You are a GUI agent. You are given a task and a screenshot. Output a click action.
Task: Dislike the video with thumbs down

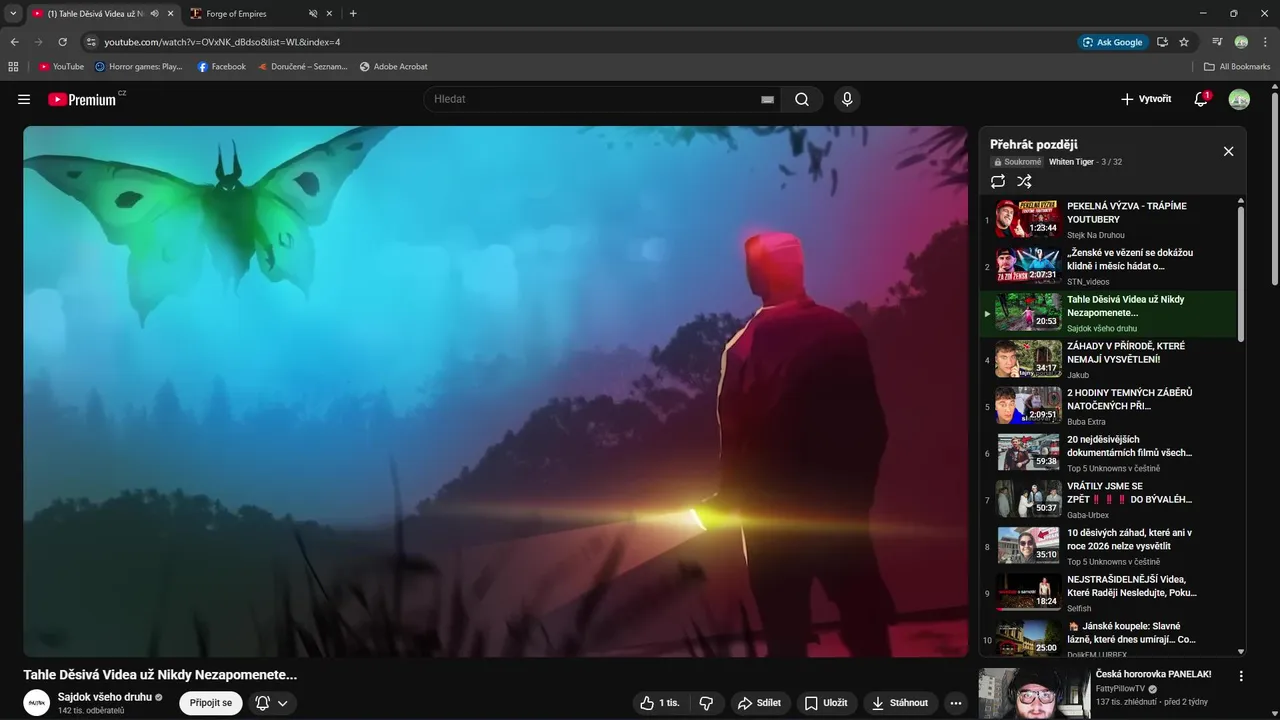click(706, 703)
